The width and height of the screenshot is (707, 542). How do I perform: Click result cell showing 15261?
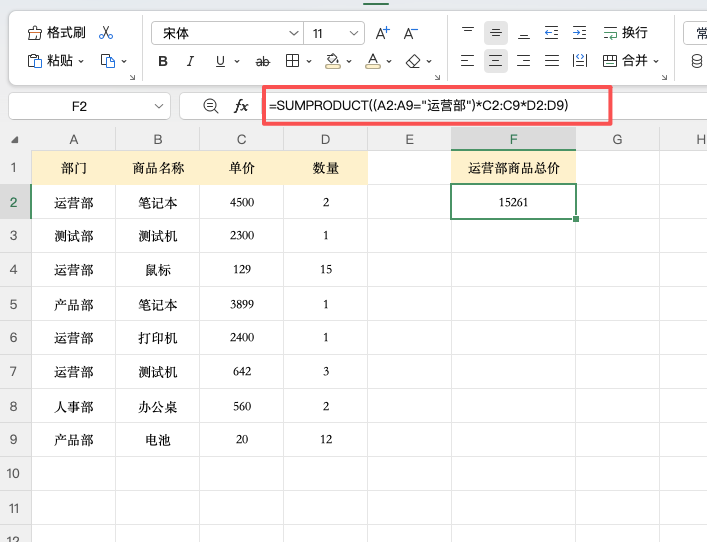click(514, 202)
